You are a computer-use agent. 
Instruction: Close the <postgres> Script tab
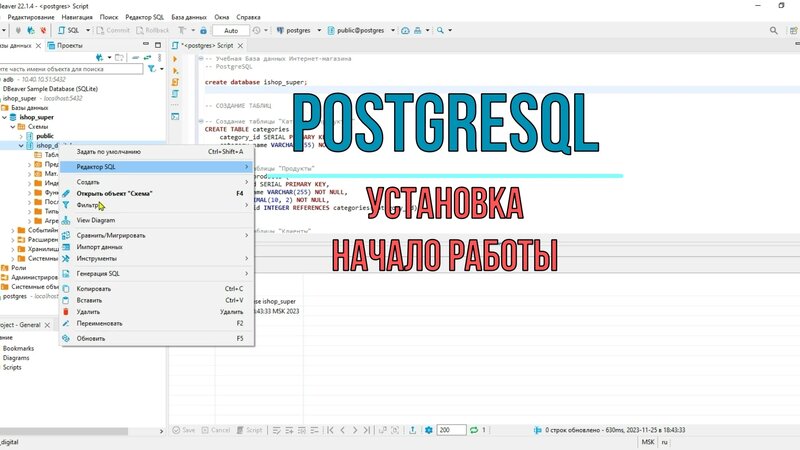tap(240, 45)
